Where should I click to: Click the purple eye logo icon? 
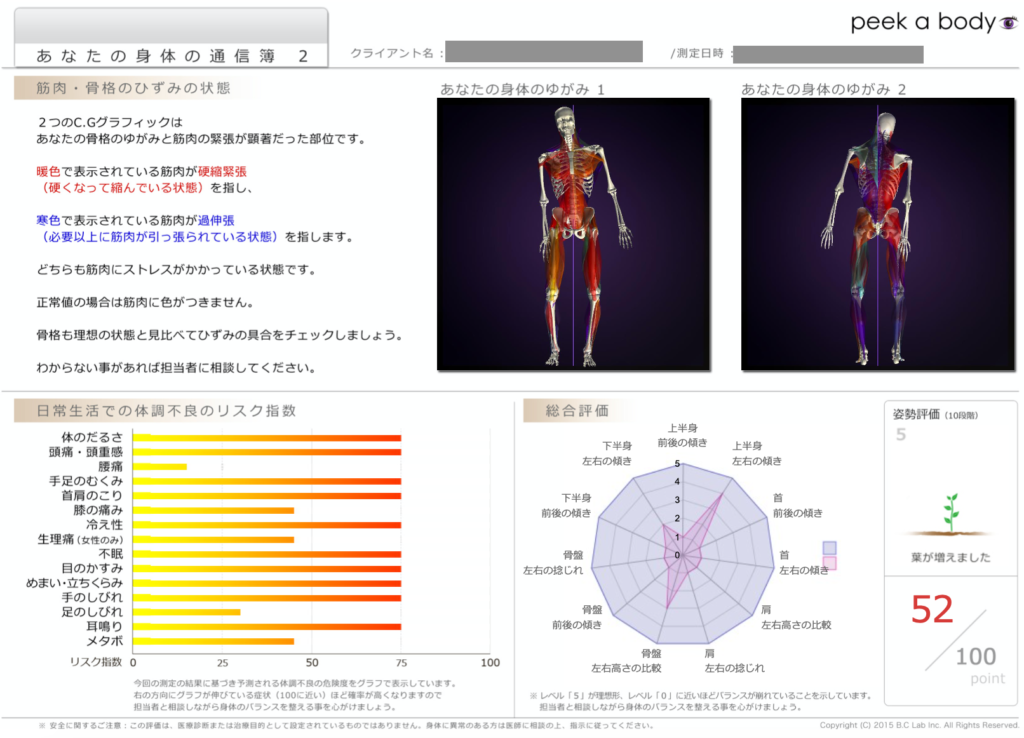(1008, 23)
